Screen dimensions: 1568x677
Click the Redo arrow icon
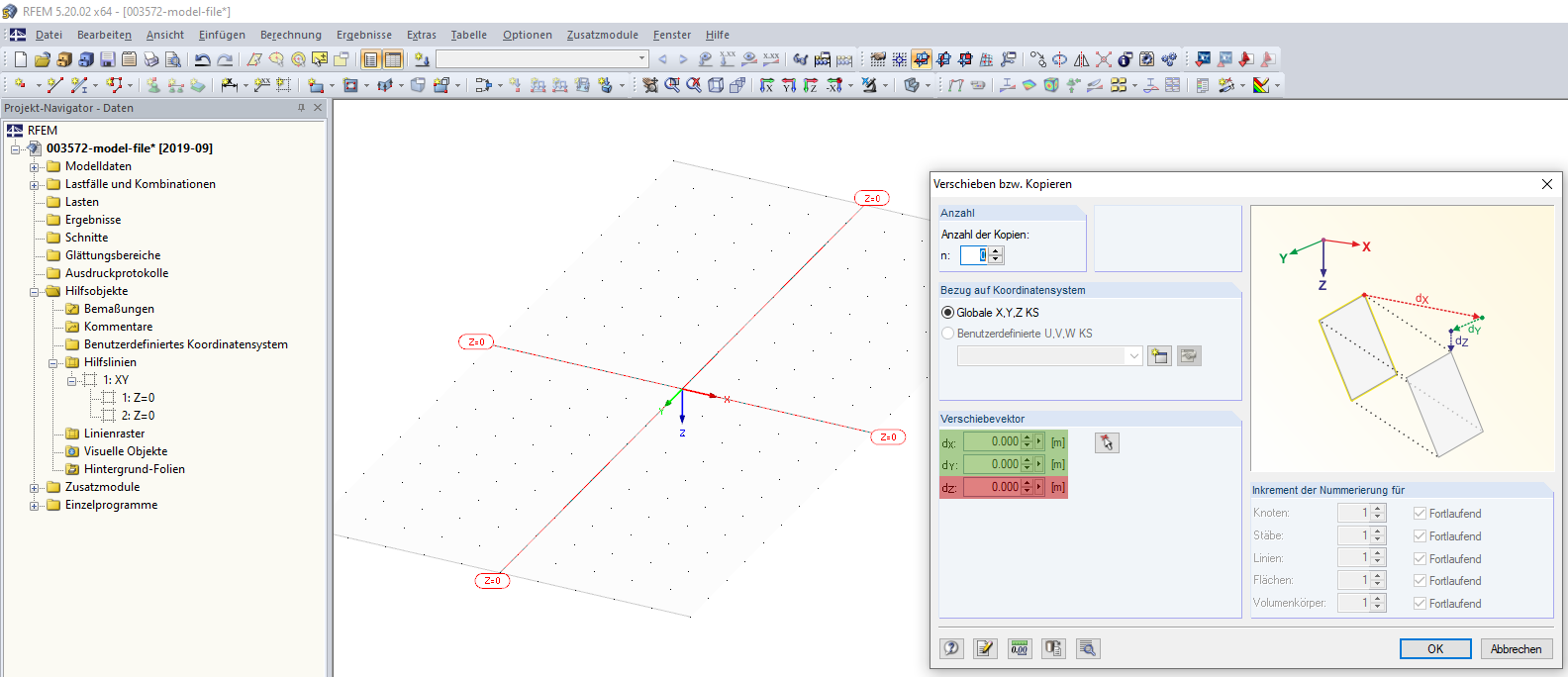point(225,59)
